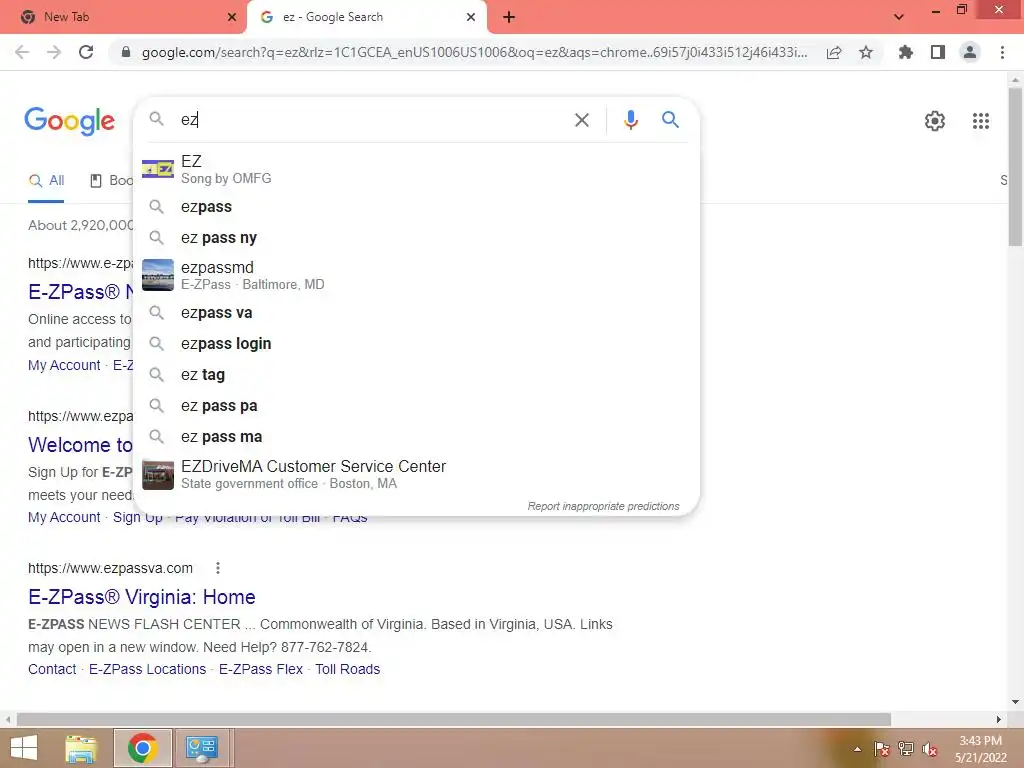Open the Google apps grid
This screenshot has height=768, width=1024.
click(x=980, y=121)
